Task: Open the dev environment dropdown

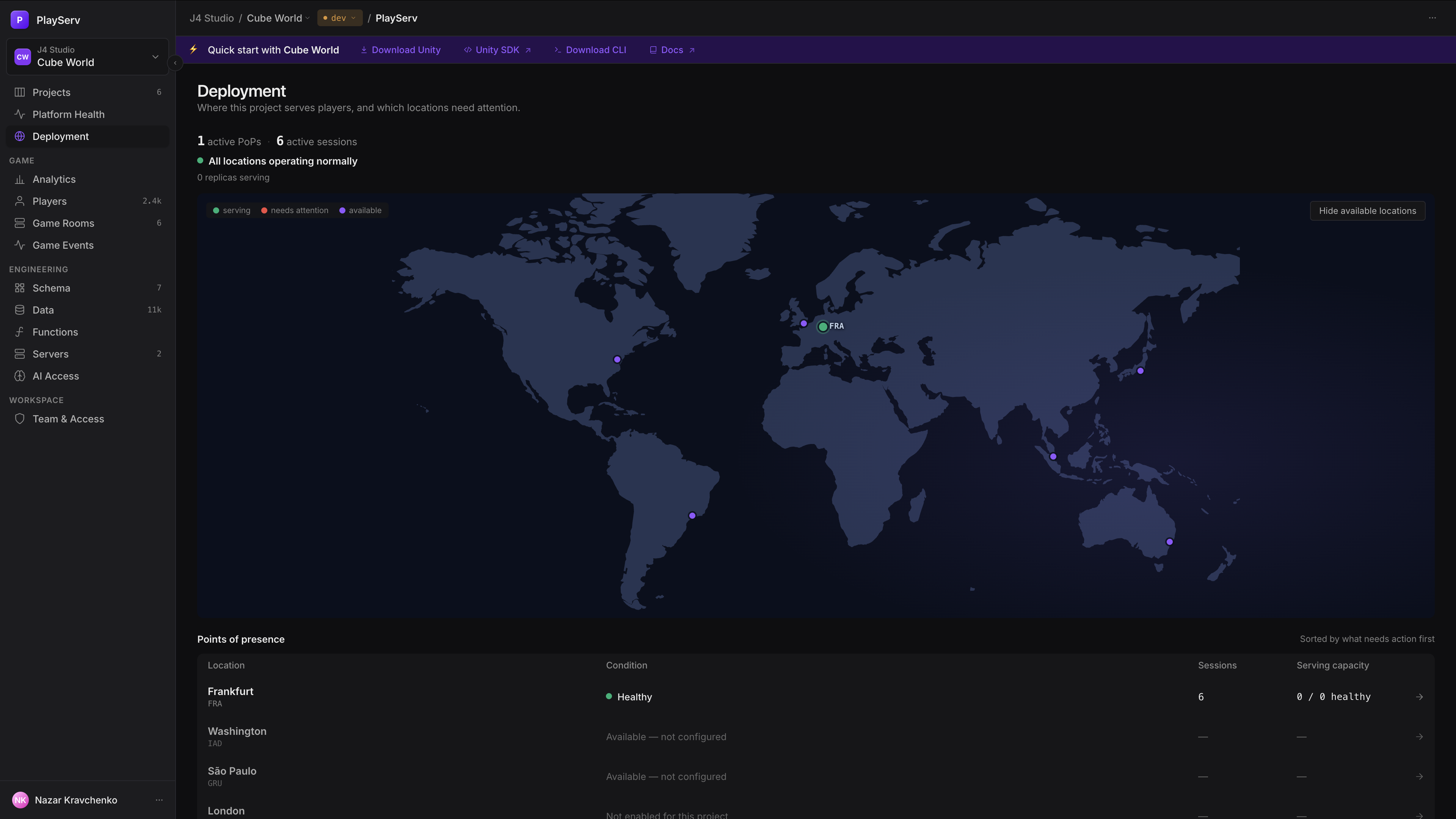Action: [340, 18]
